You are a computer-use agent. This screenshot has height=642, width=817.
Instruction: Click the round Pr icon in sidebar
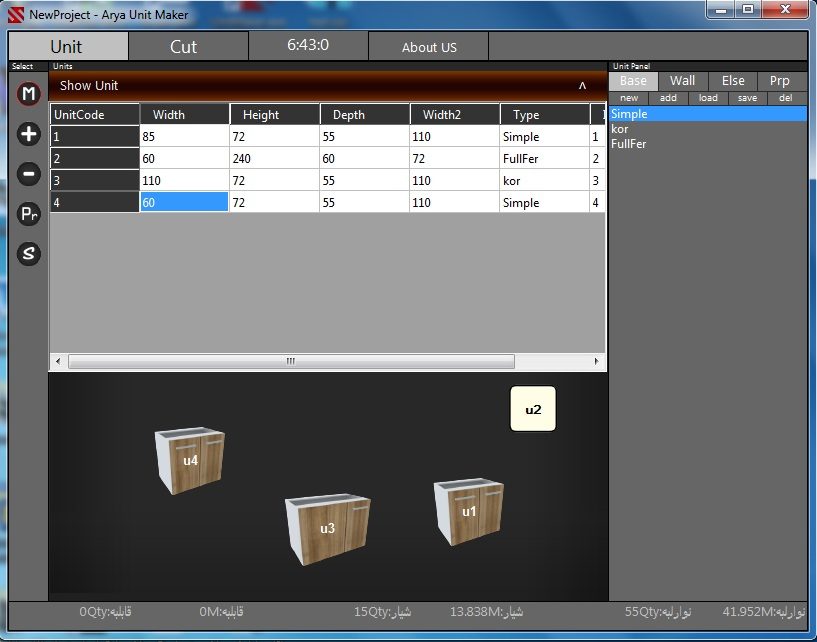(x=29, y=214)
